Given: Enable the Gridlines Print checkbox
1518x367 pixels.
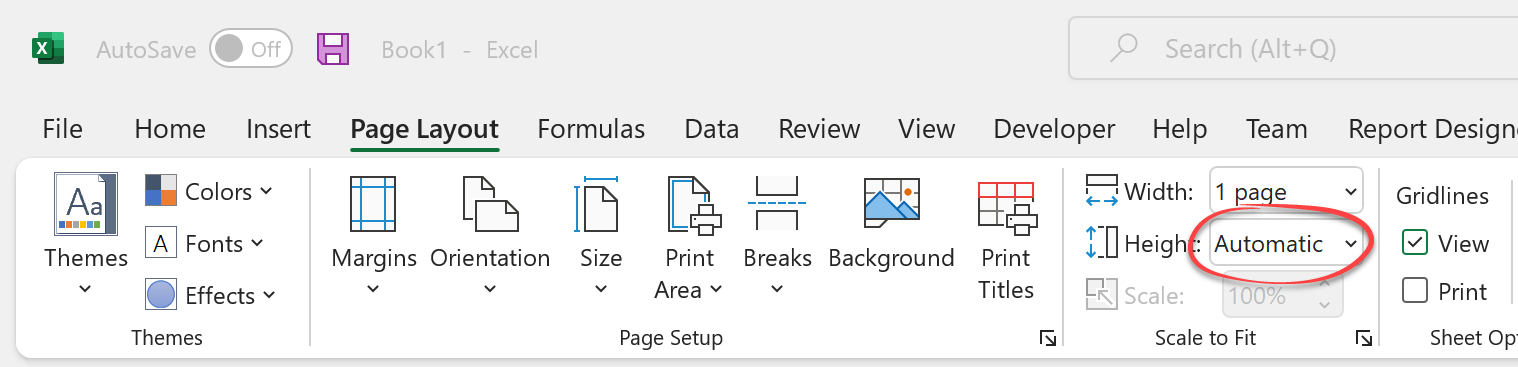Looking at the screenshot, I should coord(1415,291).
